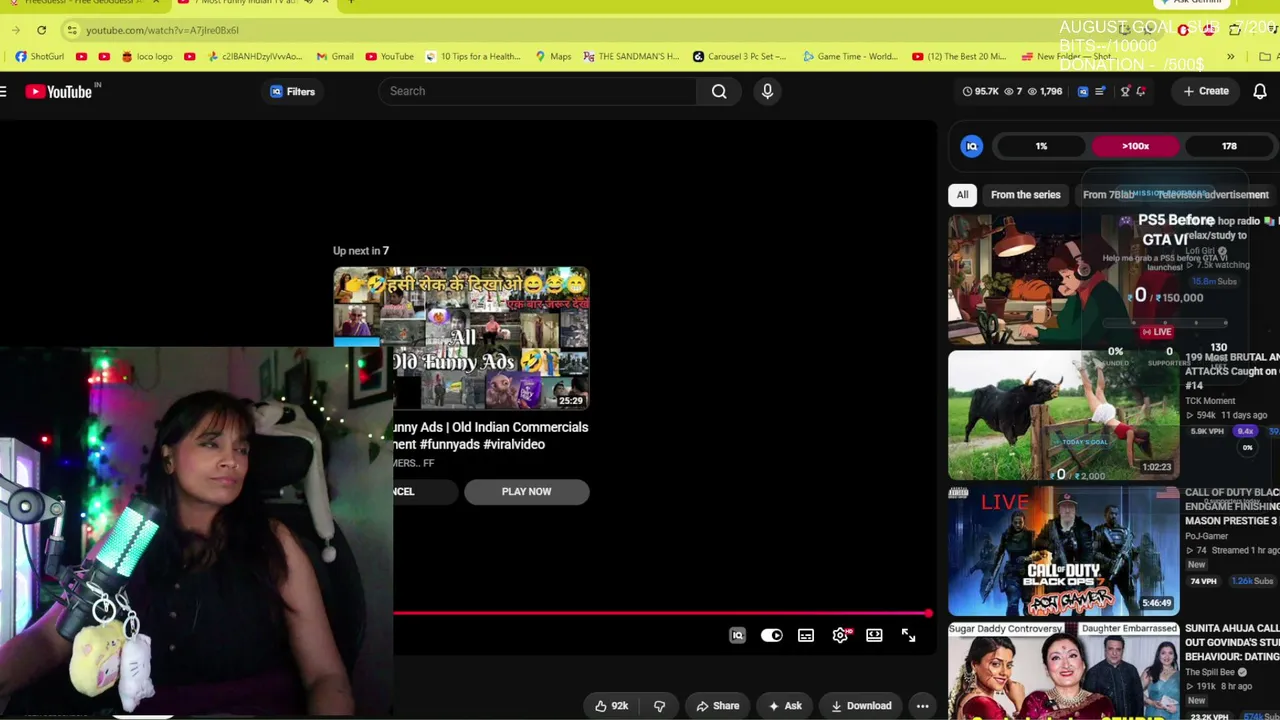This screenshot has width=1280, height=720.
Task: Click the browser address bar URL
Action: point(162,30)
